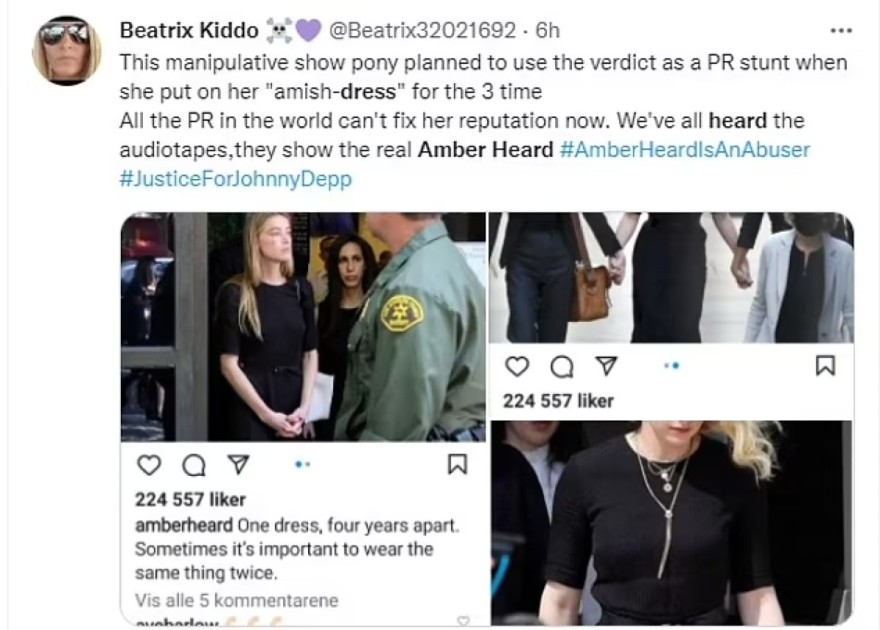Screen dimensions: 880x630
Task: Open the tweet's three-dot more options menu
Action: pos(841,31)
